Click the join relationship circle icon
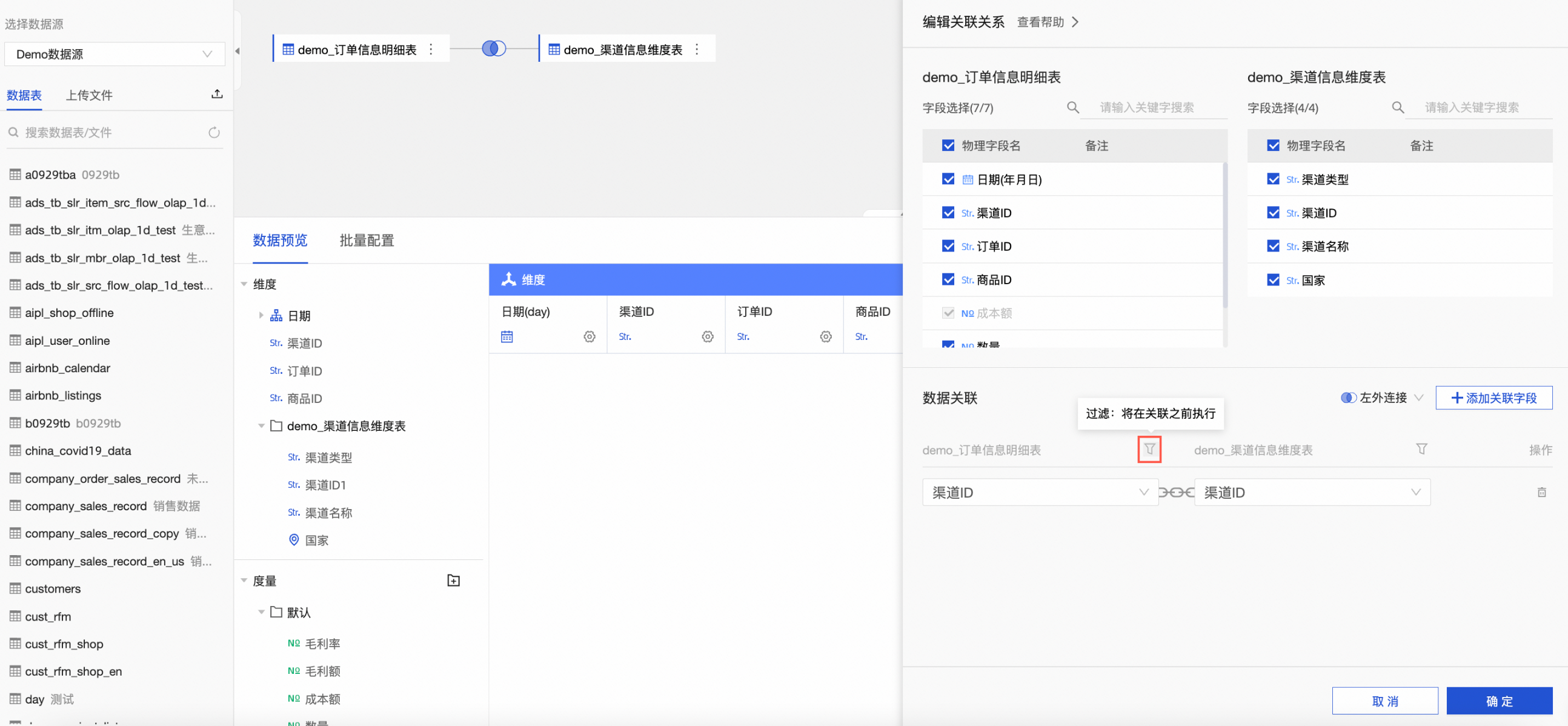The height and width of the screenshot is (726, 1568). (x=494, y=48)
